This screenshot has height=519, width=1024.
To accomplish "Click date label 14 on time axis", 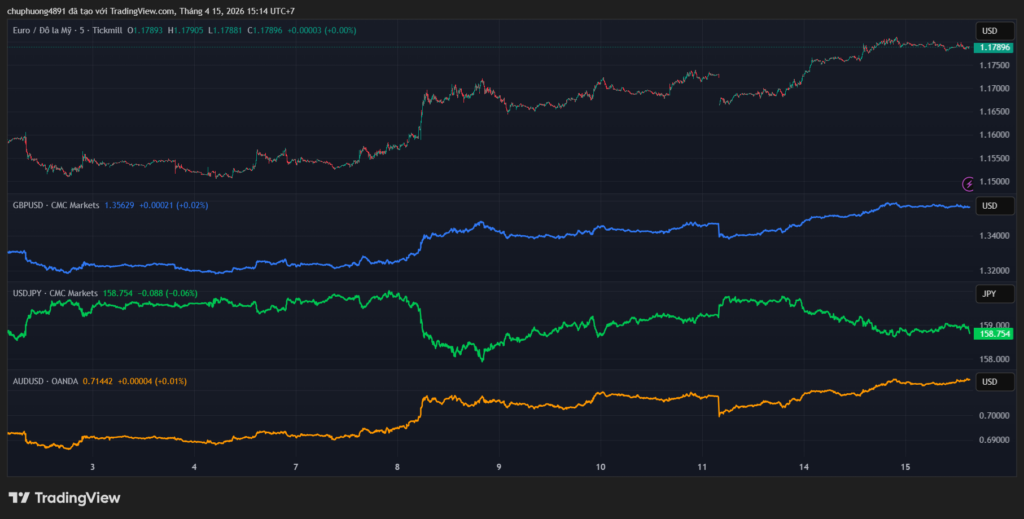I will (x=803, y=466).
